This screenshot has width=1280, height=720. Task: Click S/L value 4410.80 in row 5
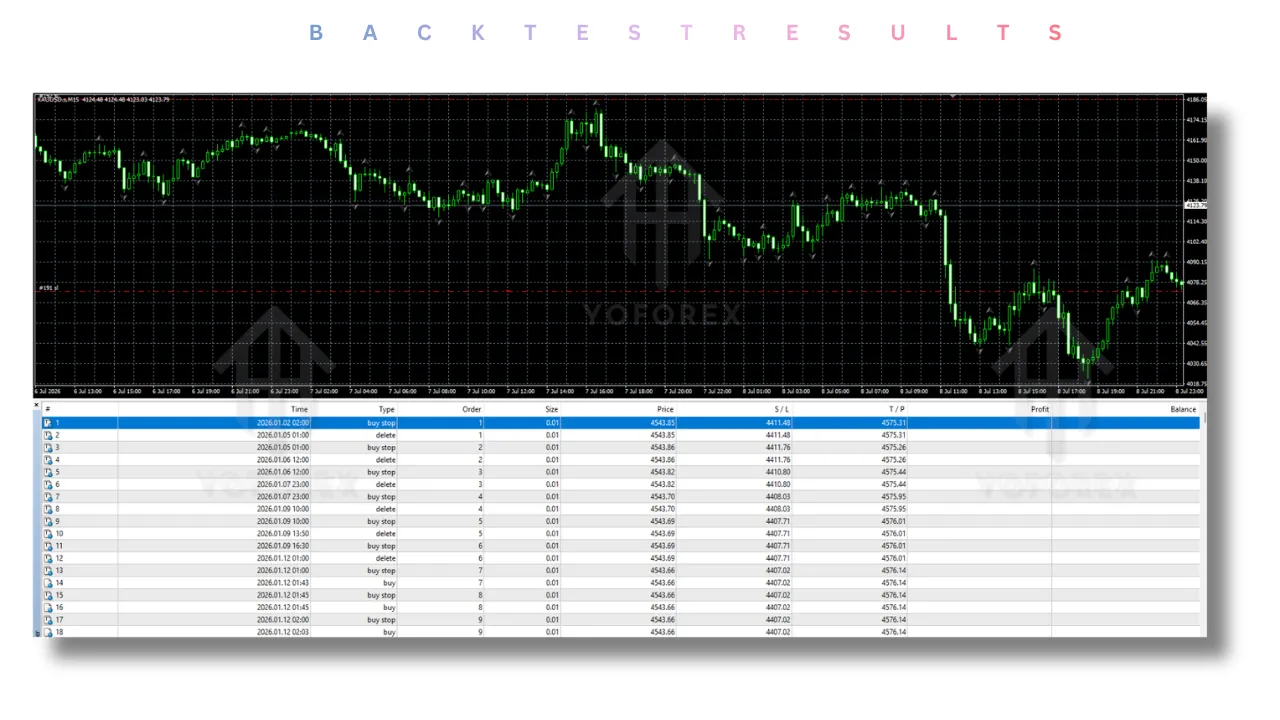[778, 472]
